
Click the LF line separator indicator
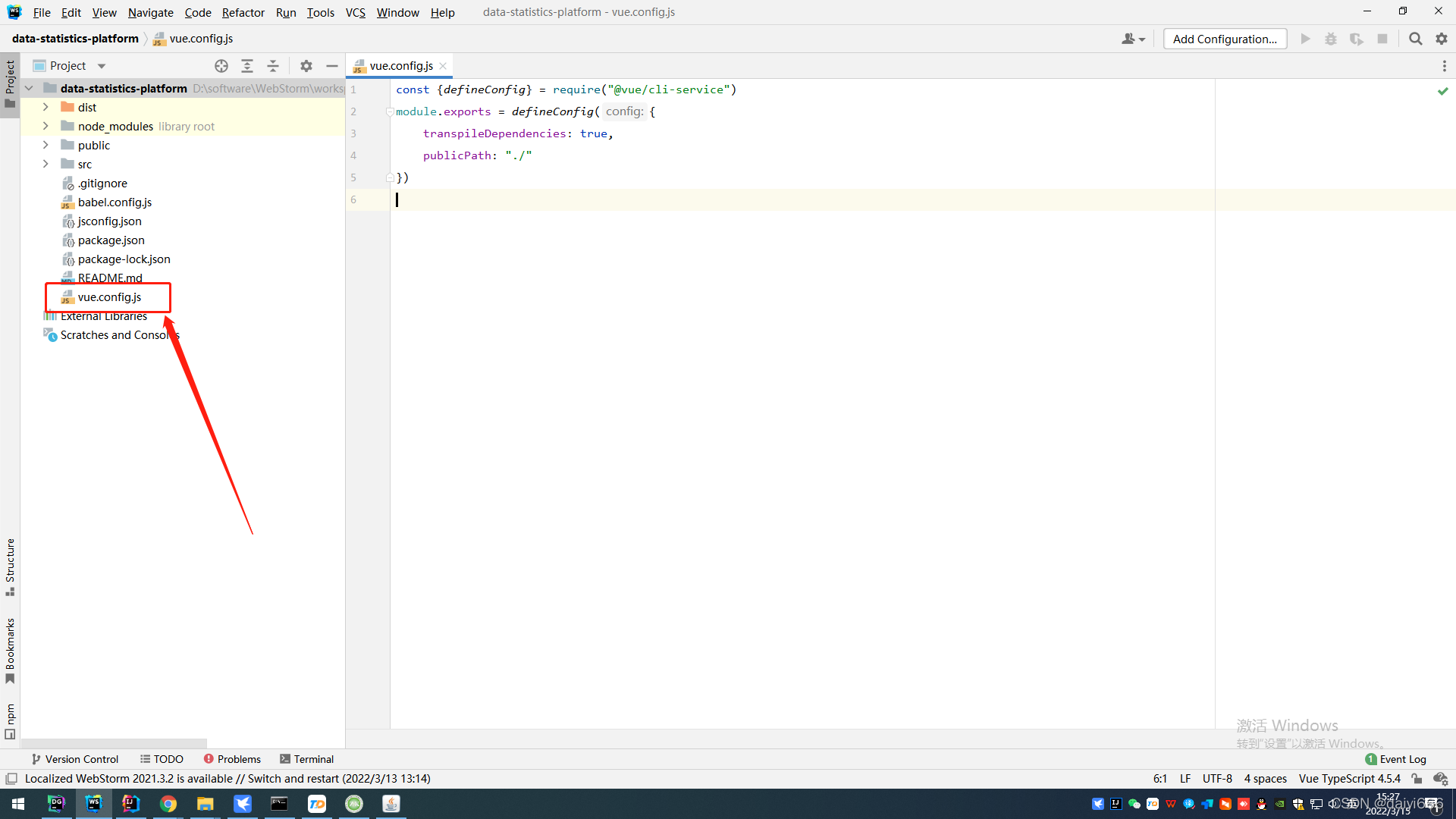[1185, 779]
